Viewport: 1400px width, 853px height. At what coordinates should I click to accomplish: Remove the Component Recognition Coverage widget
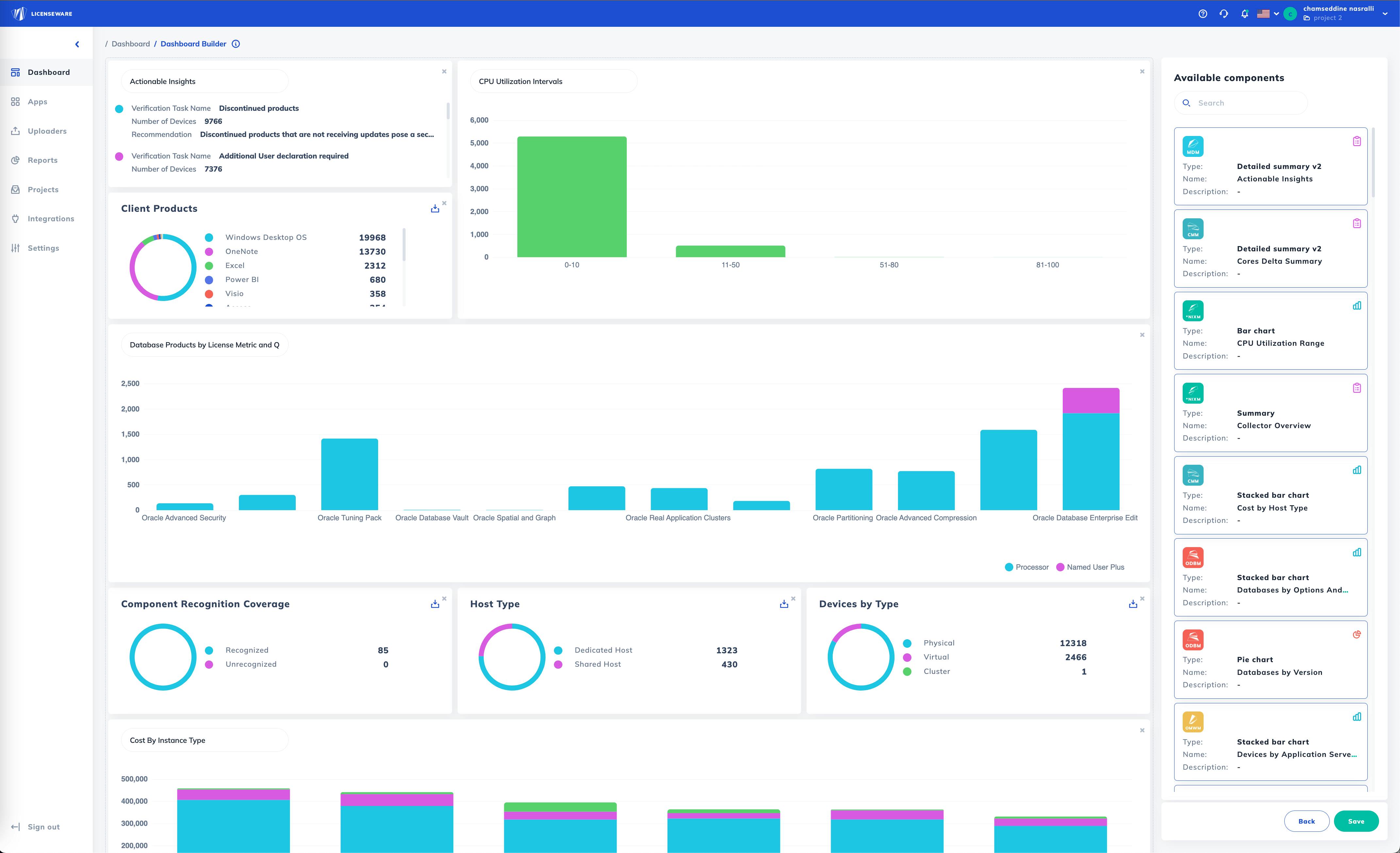(444, 598)
